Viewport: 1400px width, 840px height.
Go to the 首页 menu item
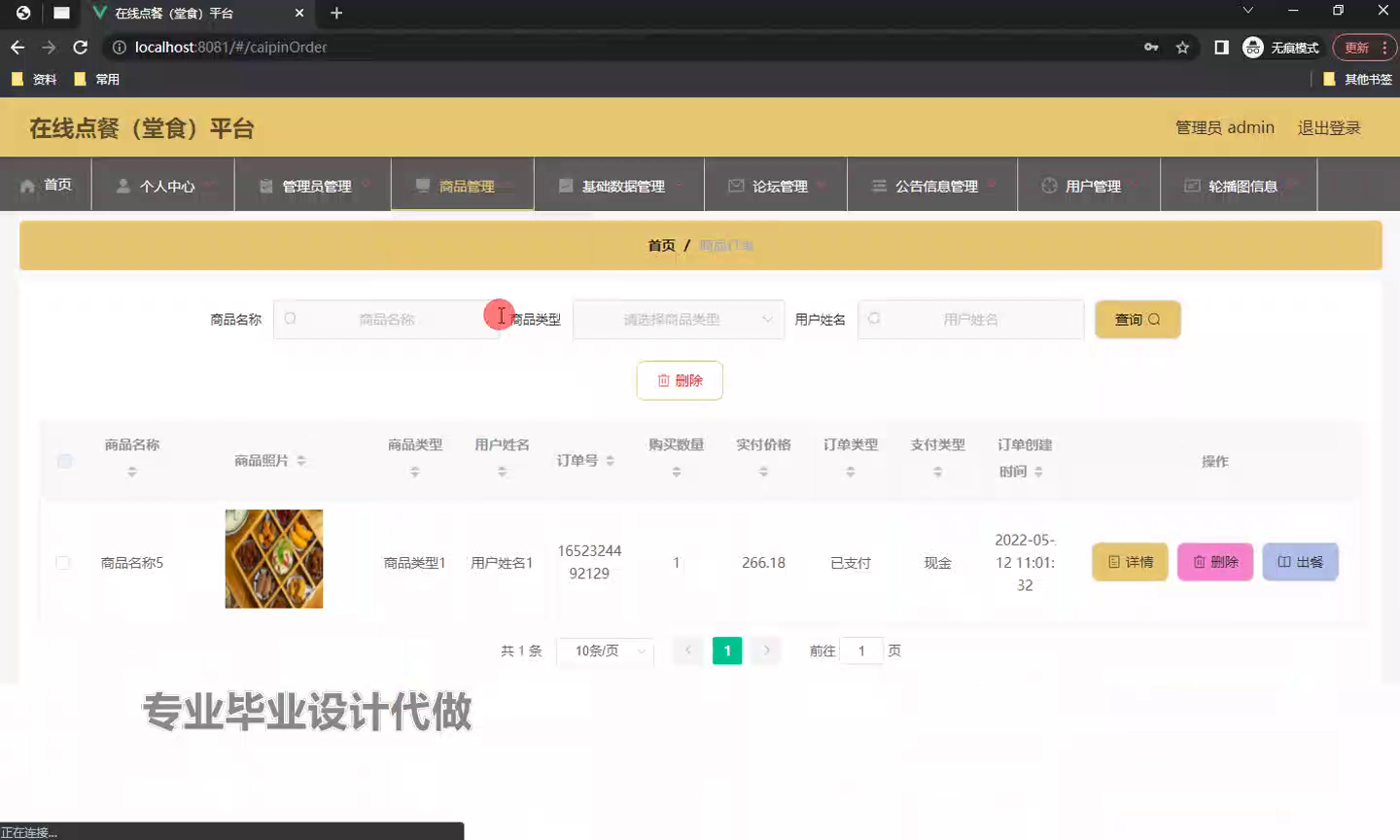(46, 185)
